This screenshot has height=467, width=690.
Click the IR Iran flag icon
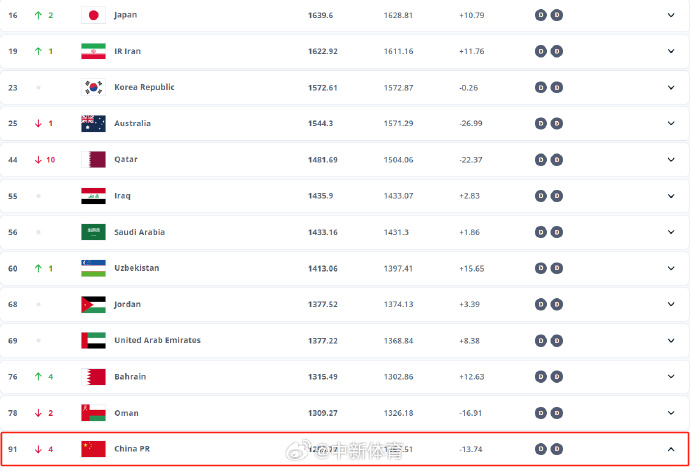pos(93,51)
